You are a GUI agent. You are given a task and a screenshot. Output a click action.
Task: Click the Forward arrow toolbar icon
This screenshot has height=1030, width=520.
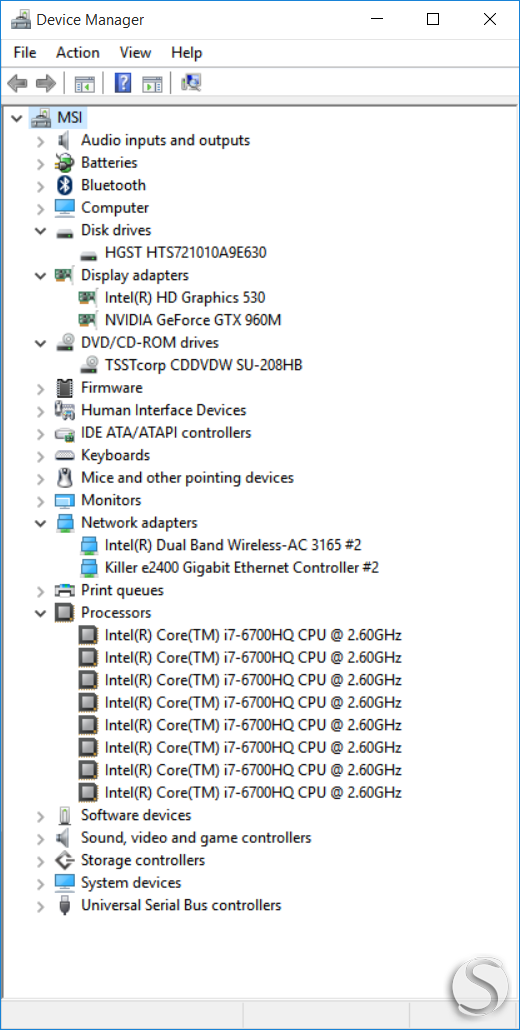click(46, 83)
